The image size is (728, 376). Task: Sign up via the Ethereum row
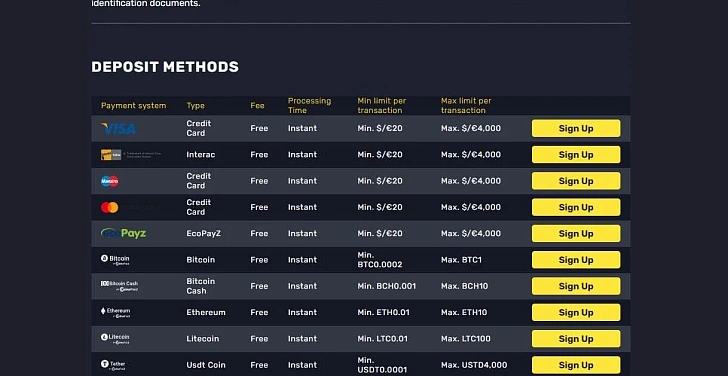(x=576, y=312)
